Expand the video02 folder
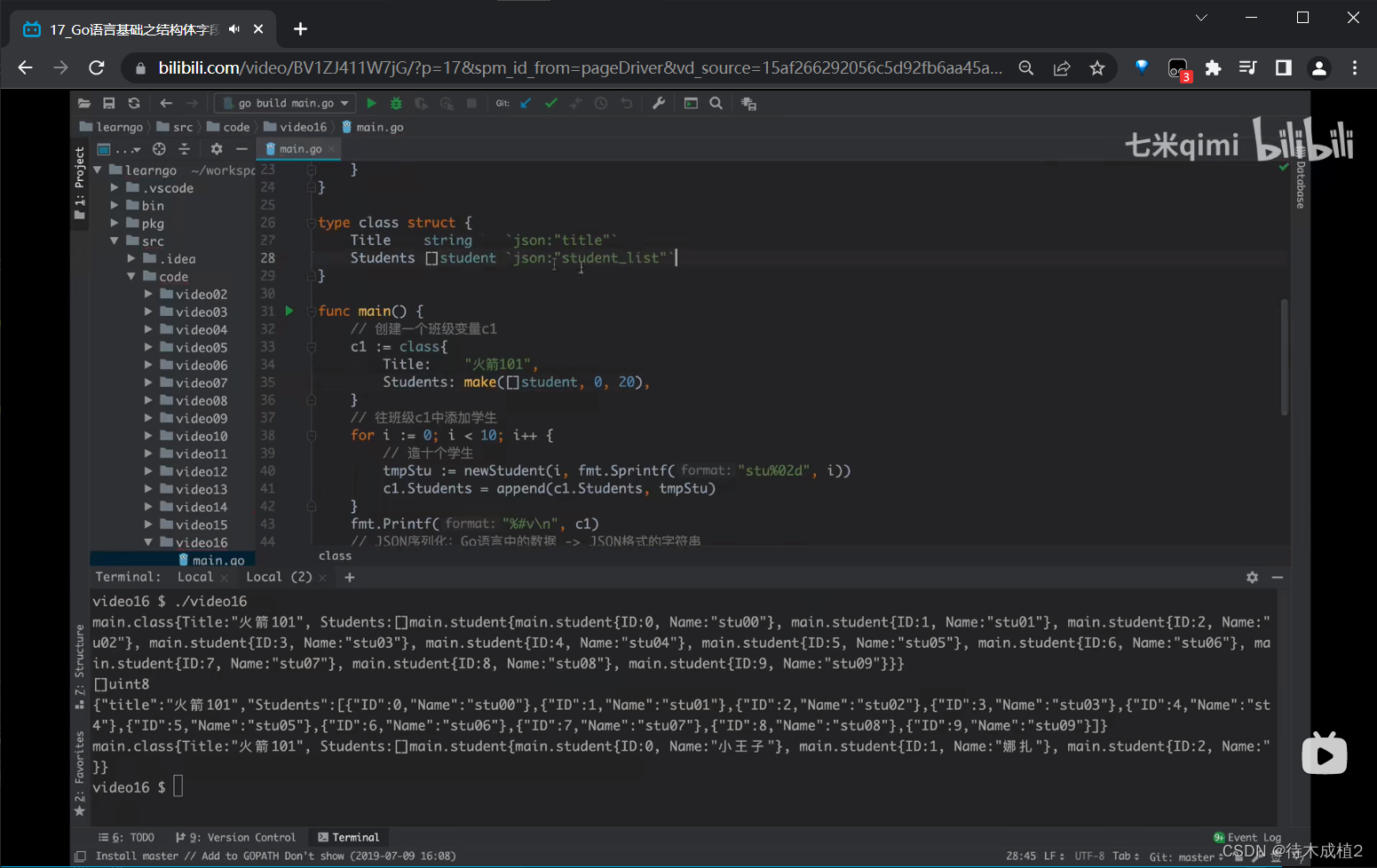Image resolution: width=1377 pixels, height=868 pixels. [x=148, y=294]
